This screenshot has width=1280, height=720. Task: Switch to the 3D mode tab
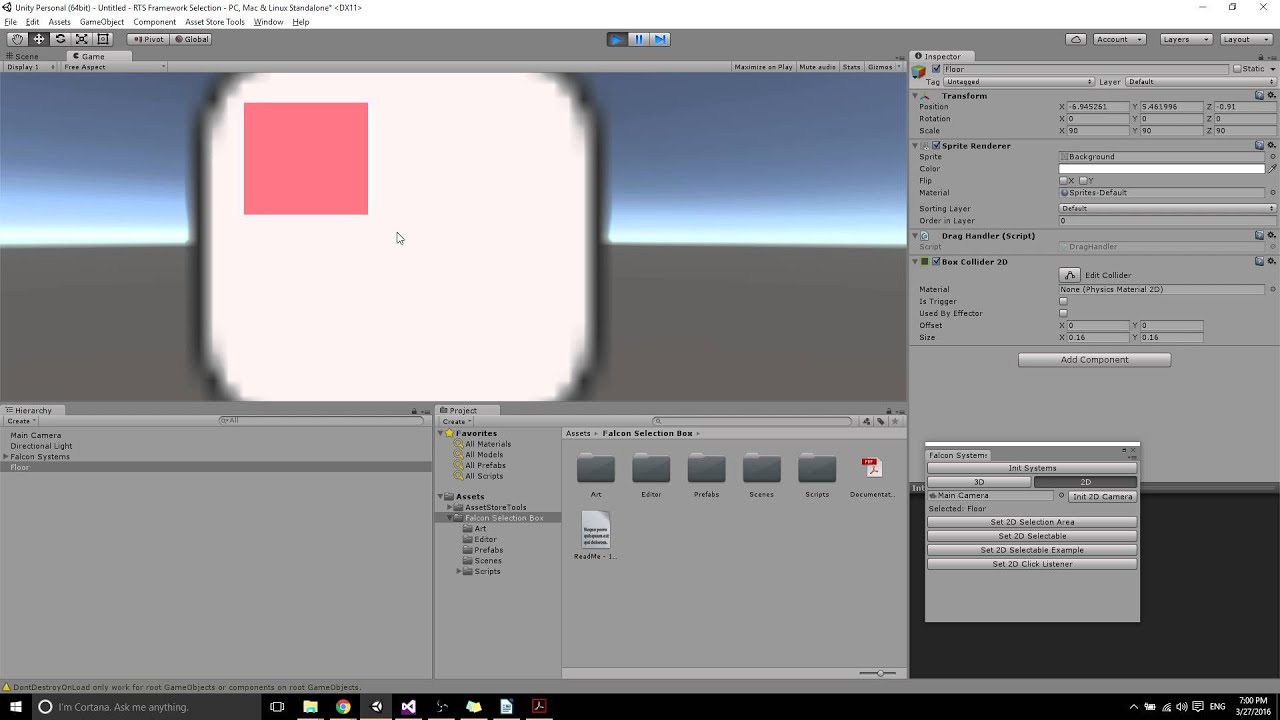click(979, 482)
